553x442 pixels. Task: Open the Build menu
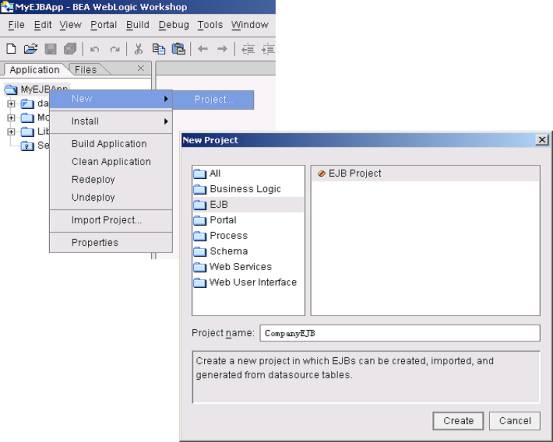138,25
